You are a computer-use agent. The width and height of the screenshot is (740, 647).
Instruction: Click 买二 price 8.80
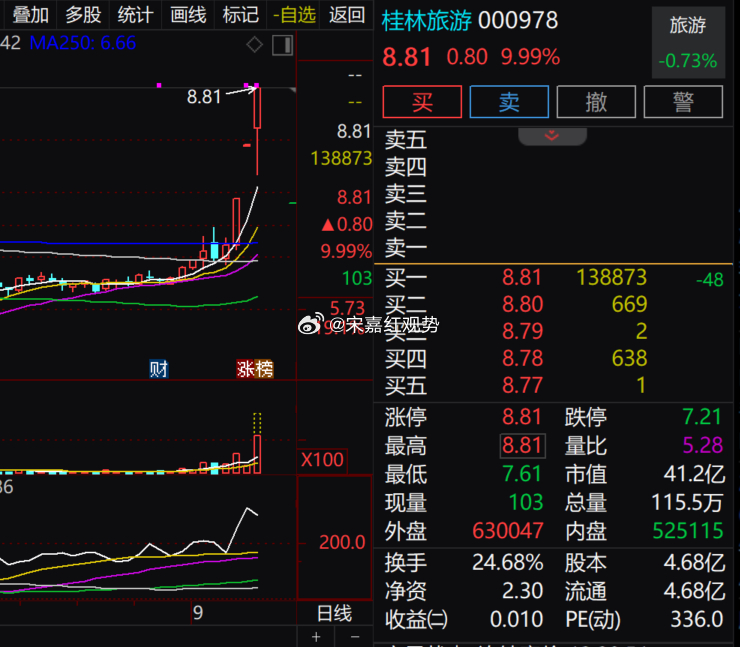click(522, 304)
